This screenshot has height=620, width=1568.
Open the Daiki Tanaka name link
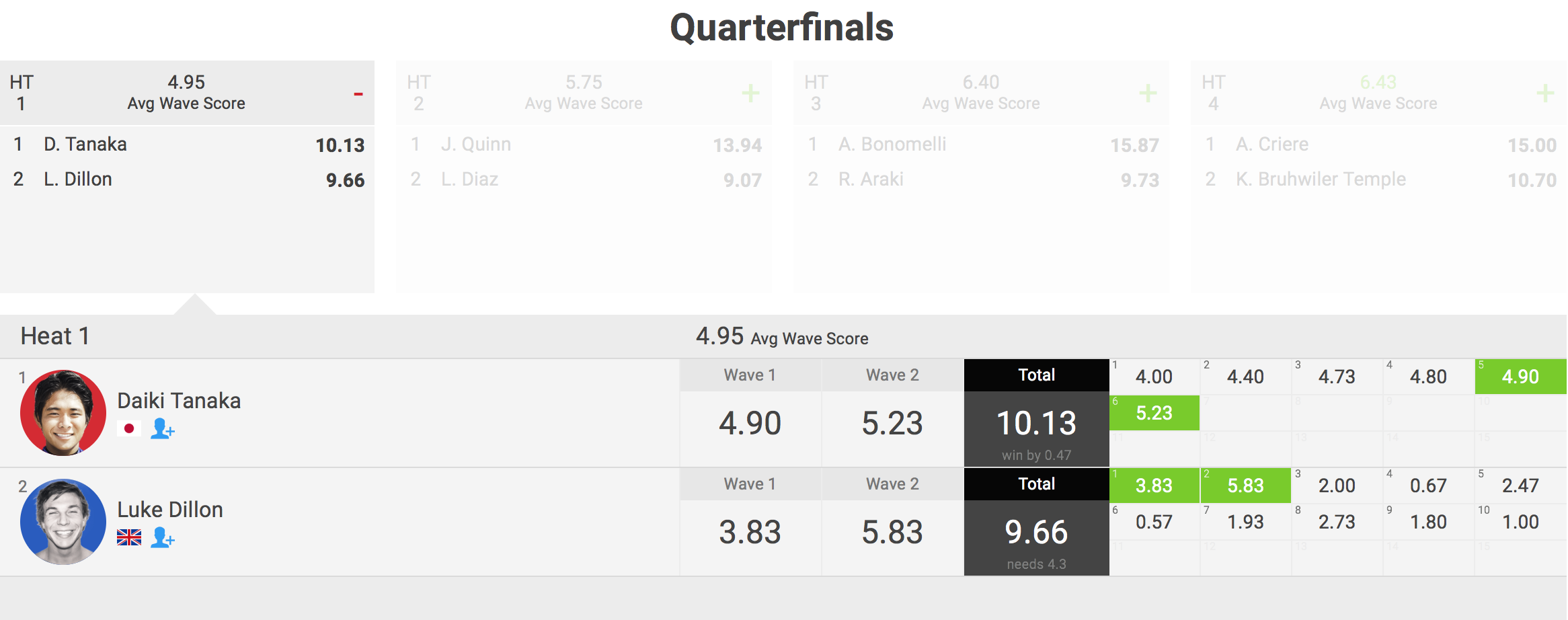pos(179,401)
